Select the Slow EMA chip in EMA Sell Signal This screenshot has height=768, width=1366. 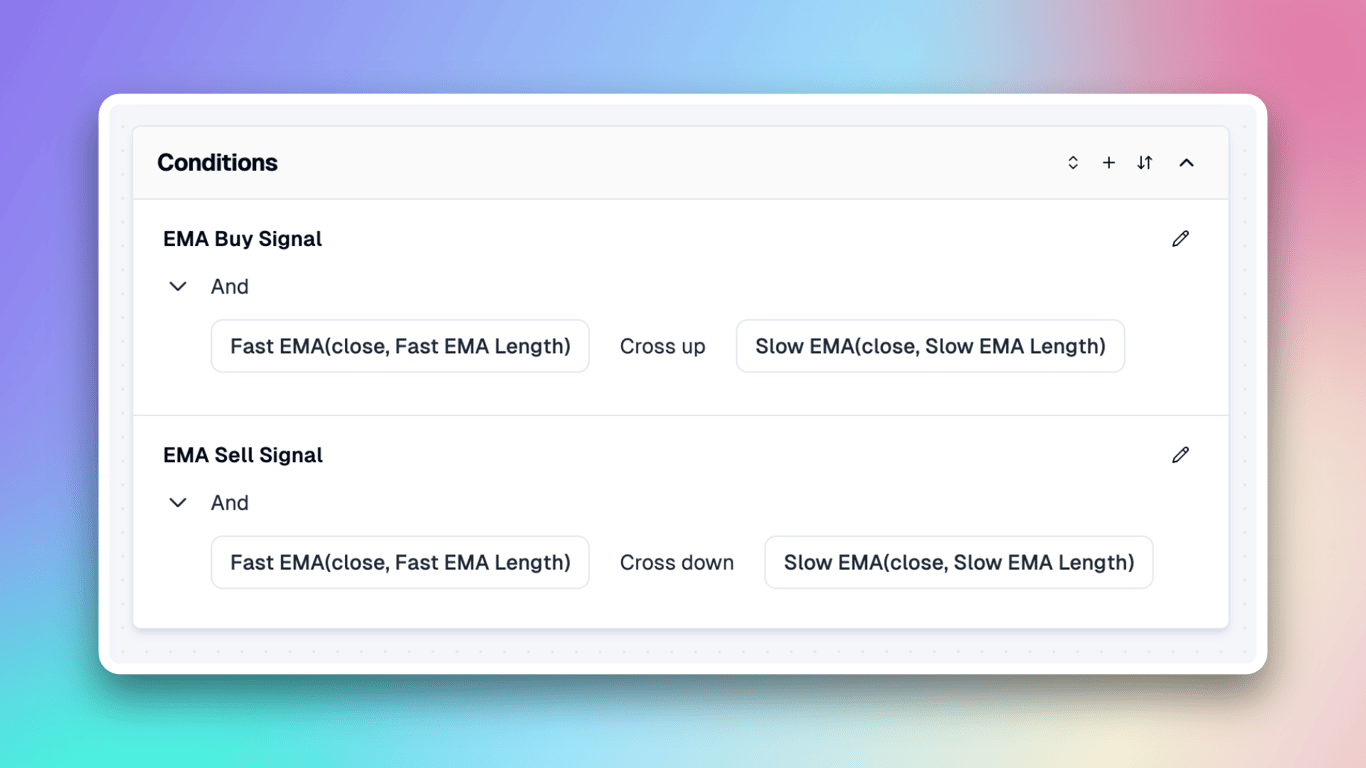[958, 562]
